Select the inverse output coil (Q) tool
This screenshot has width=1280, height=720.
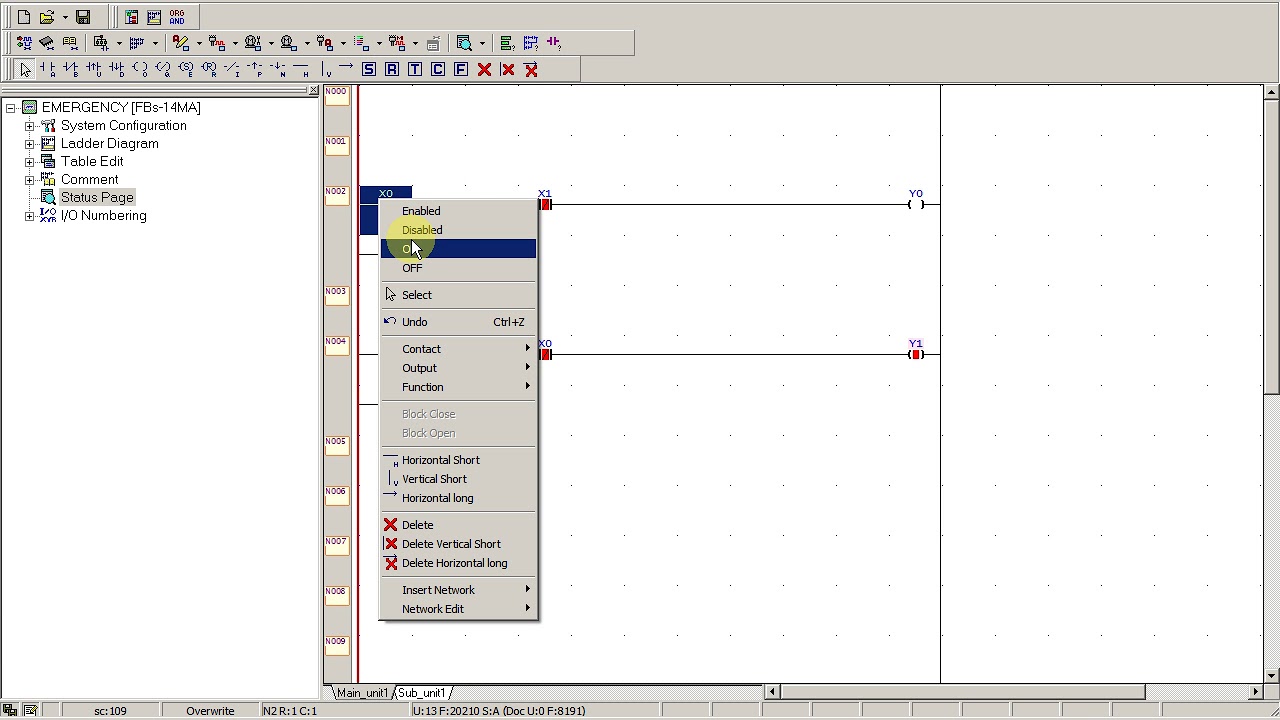point(163,69)
